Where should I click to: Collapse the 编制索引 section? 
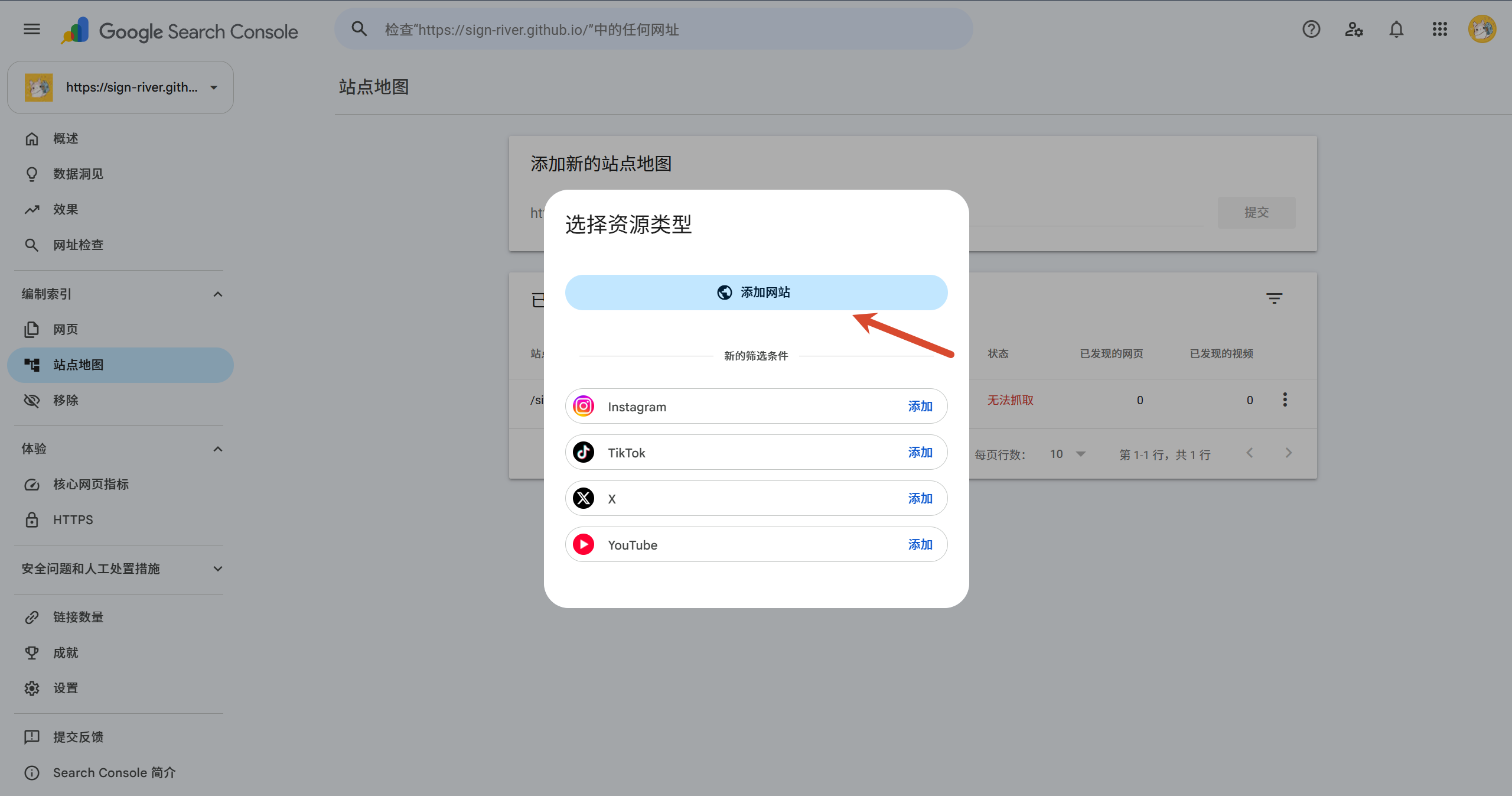(217, 294)
